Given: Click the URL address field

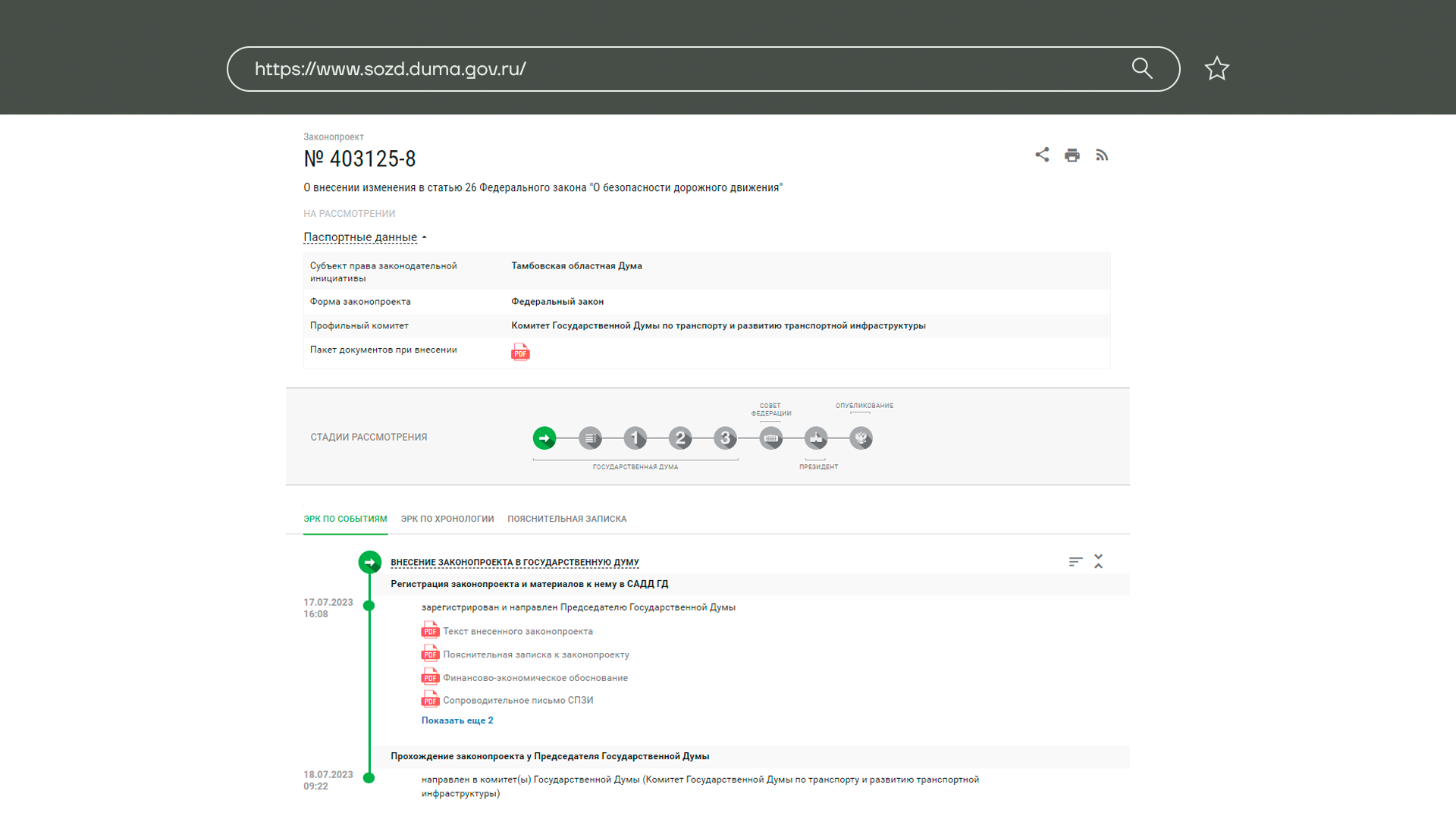Looking at the screenshot, I should click(682, 69).
